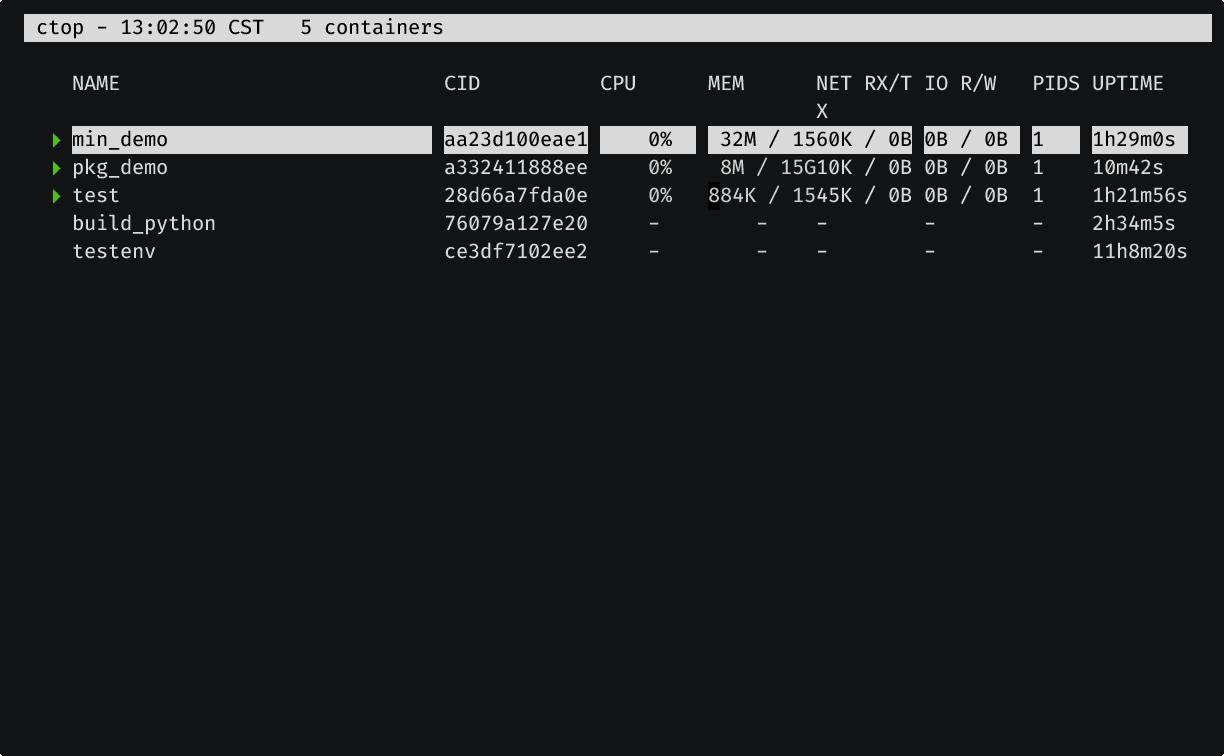Click the green status arrow next to test
Viewport: 1224px width, 756px height.
pyautogui.click(x=57, y=196)
